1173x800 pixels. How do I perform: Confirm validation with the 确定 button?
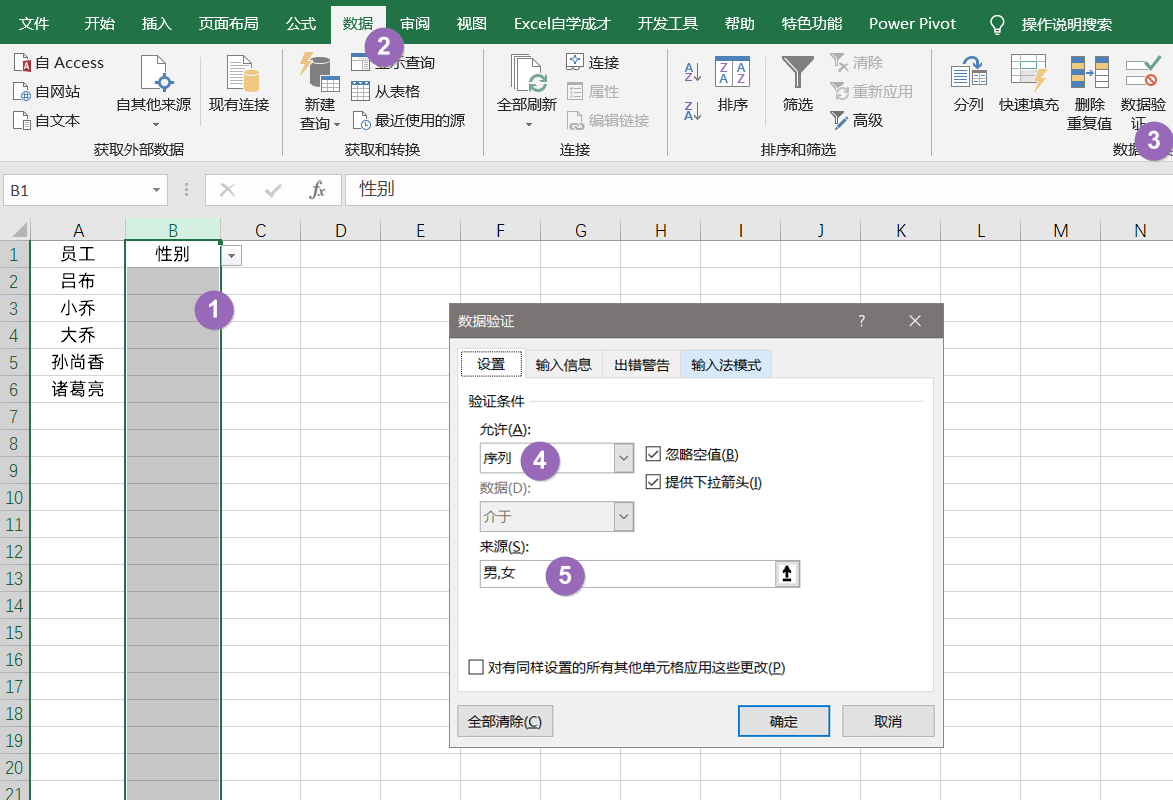point(783,720)
